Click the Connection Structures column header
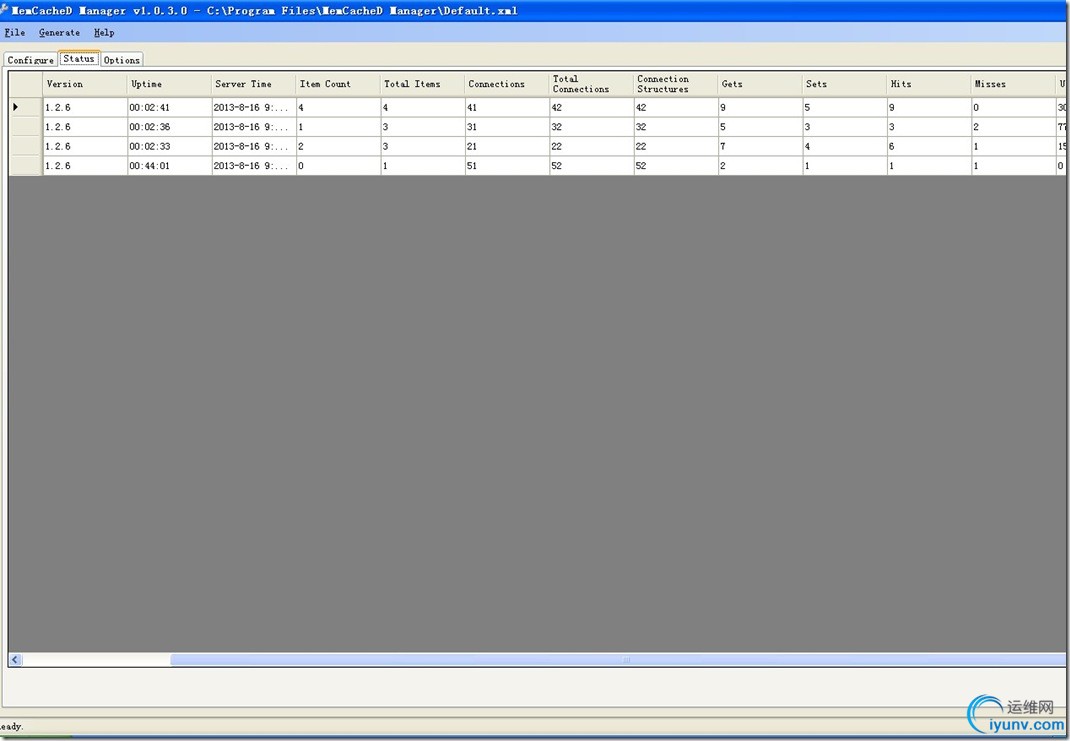This screenshot has height=741, width=1070. [x=676, y=84]
